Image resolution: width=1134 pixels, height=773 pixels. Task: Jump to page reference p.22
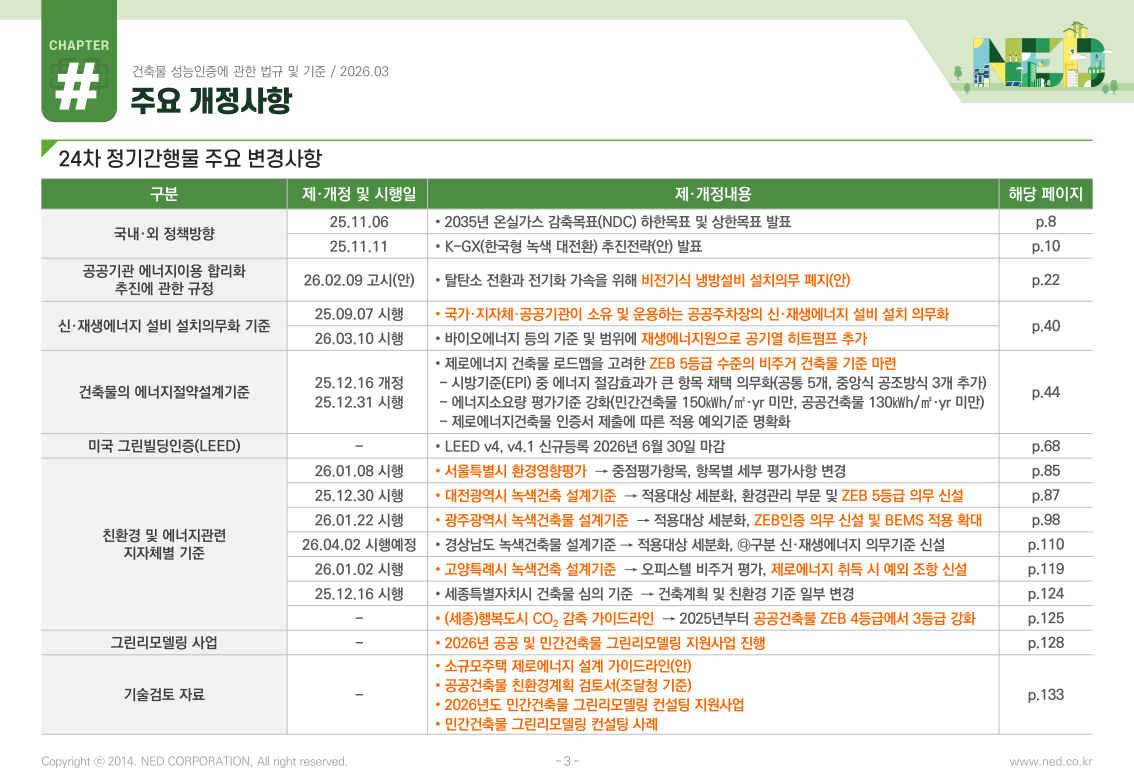(x=1045, y=280)
